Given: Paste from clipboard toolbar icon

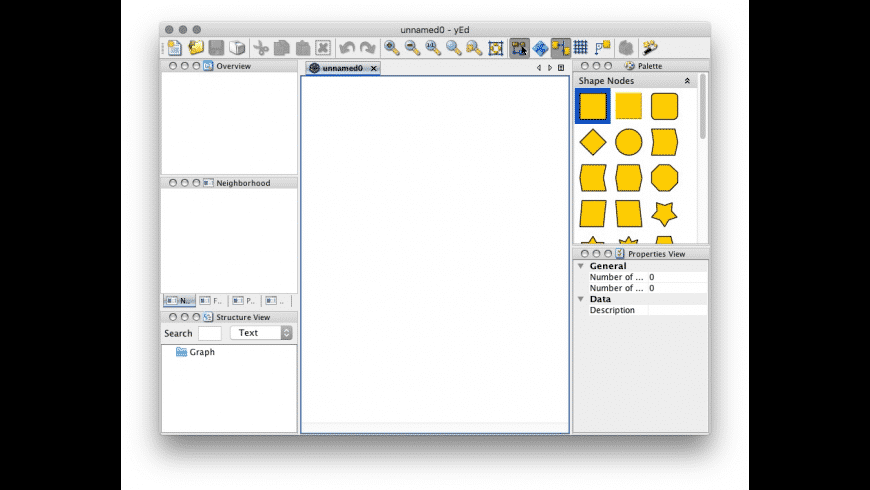Looking at the screenshot, I should tap(302, 48).
